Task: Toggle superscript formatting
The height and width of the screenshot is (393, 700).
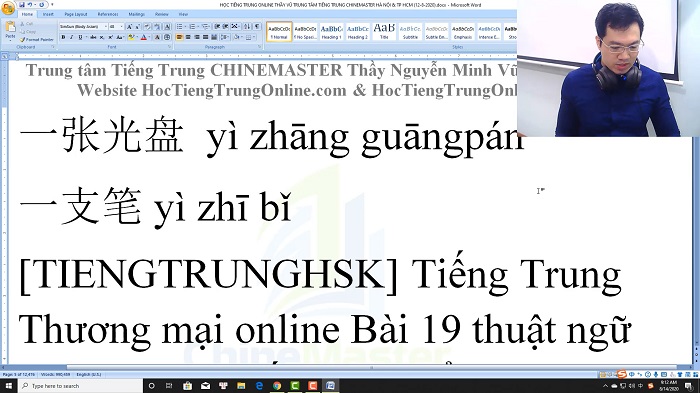Action: 111,37
